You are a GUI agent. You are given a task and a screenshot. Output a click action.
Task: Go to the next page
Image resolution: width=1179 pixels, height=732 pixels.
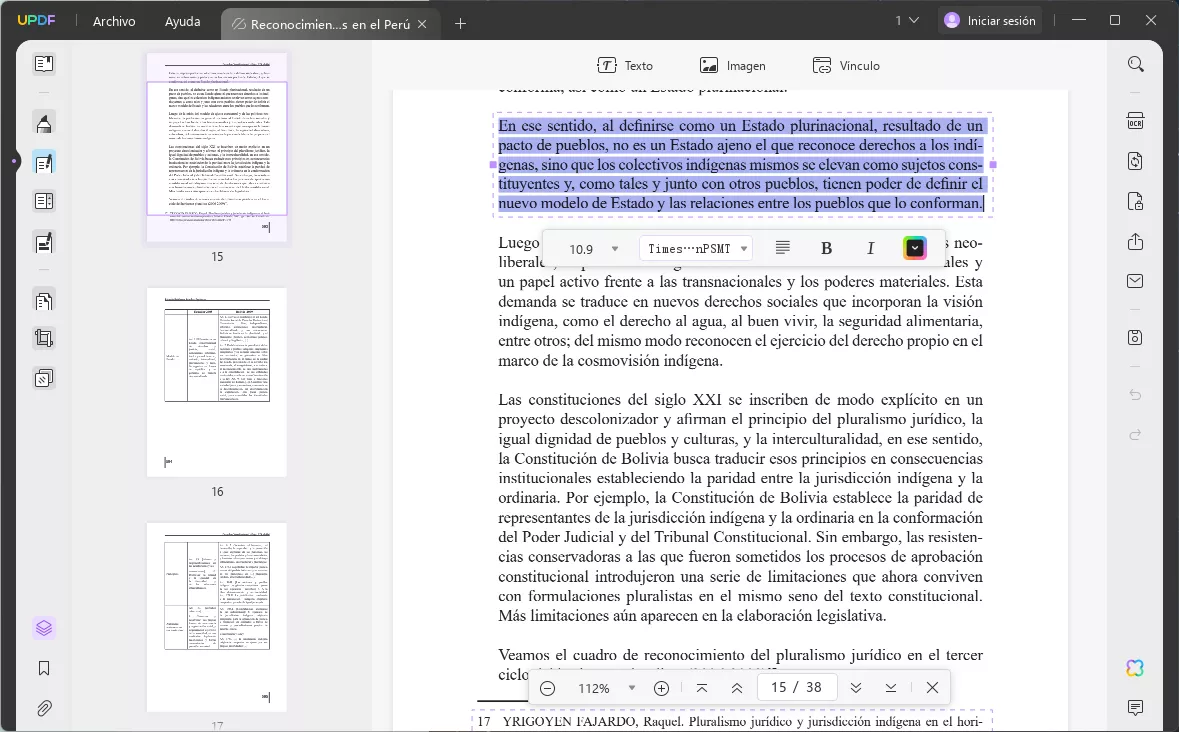(x=856, y=688)
